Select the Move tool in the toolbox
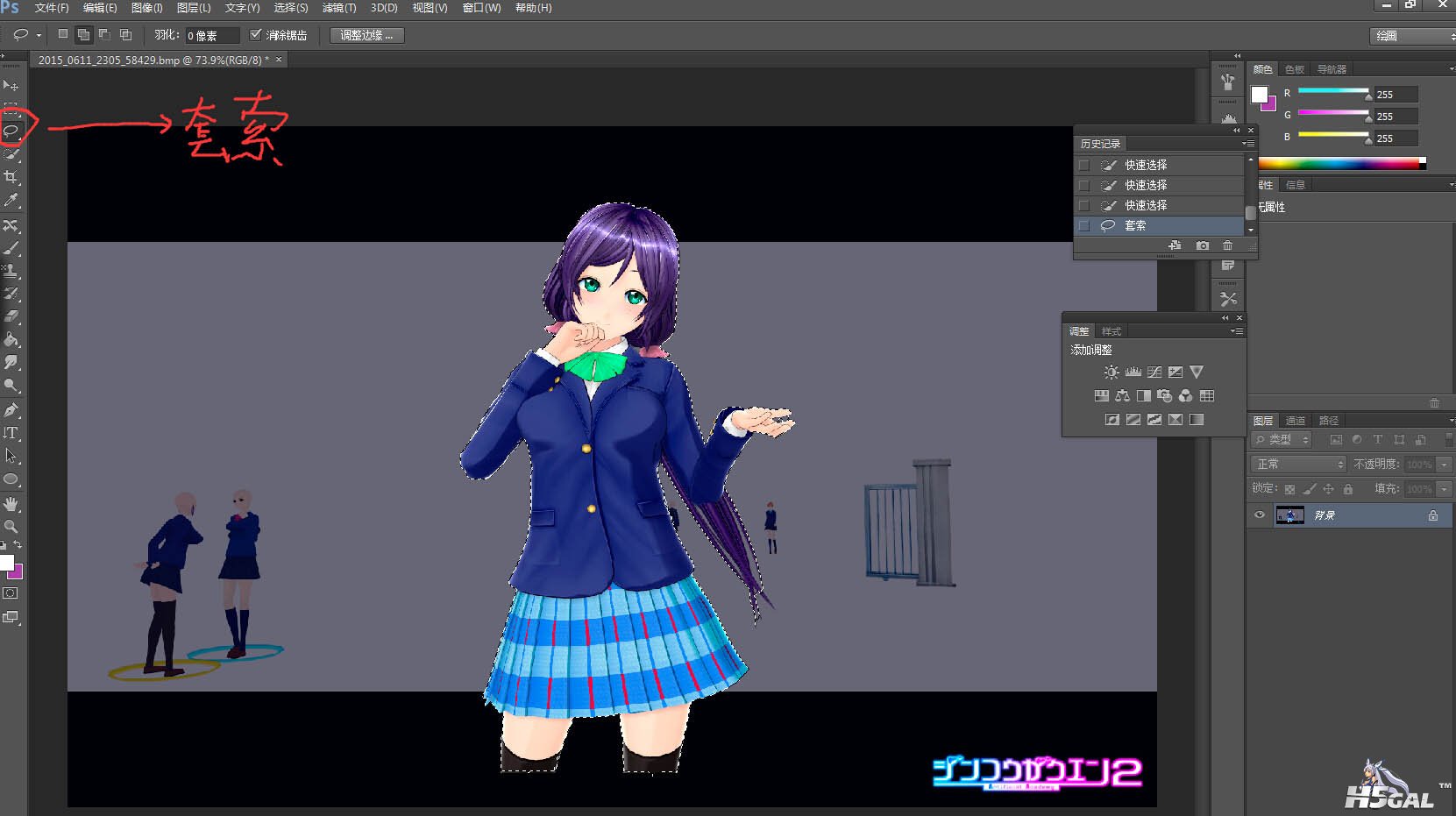 pos(11,86)
